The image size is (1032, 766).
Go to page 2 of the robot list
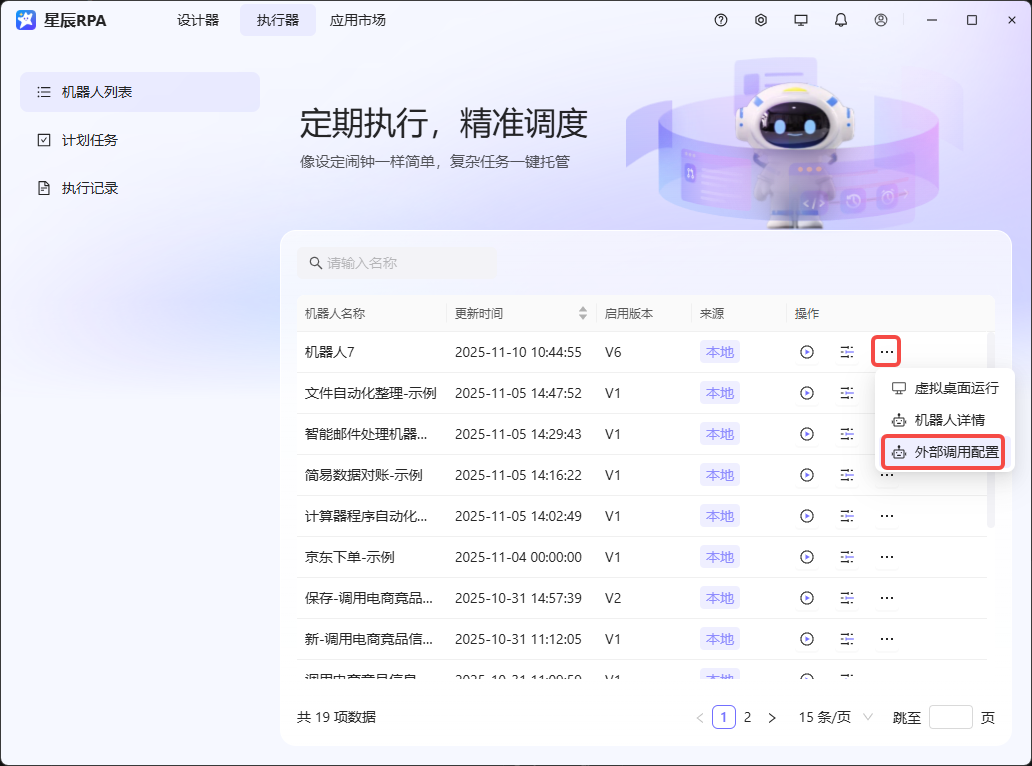[x=747, y=717]
